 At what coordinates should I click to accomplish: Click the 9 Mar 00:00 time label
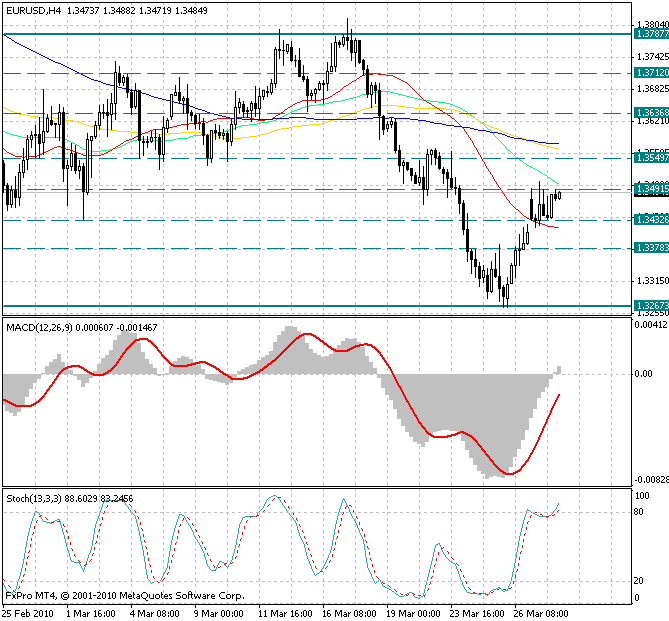219,614
